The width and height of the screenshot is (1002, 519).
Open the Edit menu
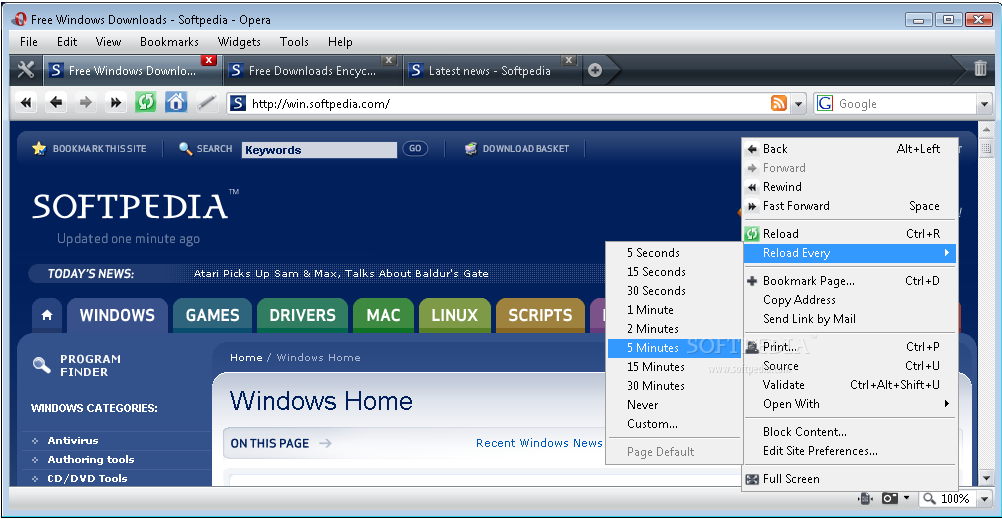coord(67,42)
